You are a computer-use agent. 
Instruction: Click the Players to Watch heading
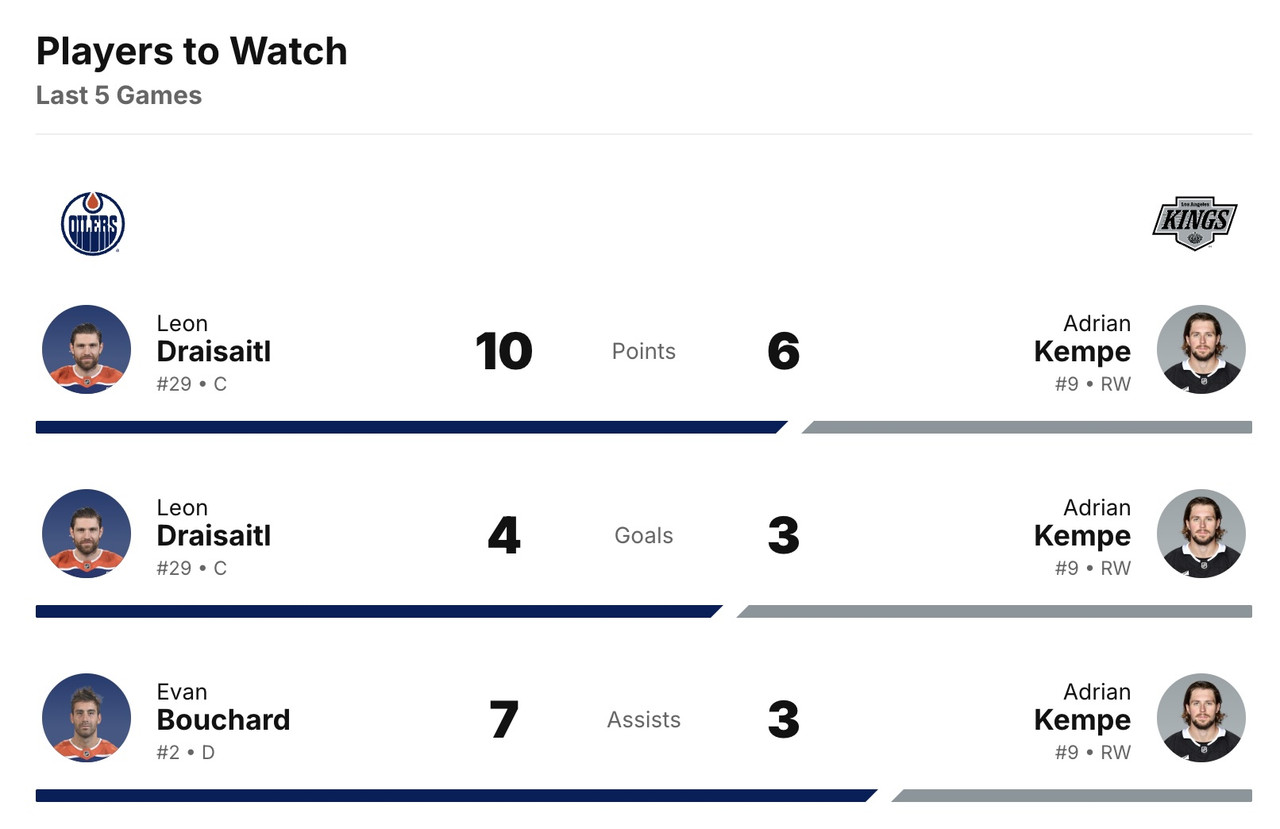pos(191,51)
